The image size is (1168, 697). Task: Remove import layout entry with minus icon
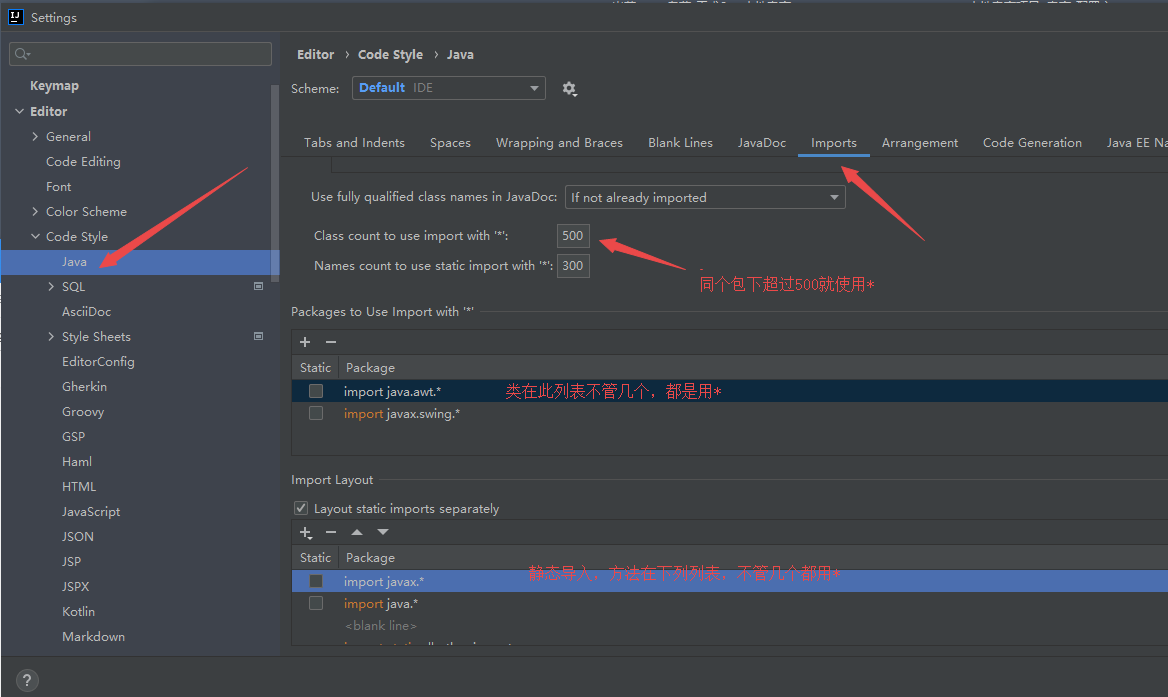331,532
